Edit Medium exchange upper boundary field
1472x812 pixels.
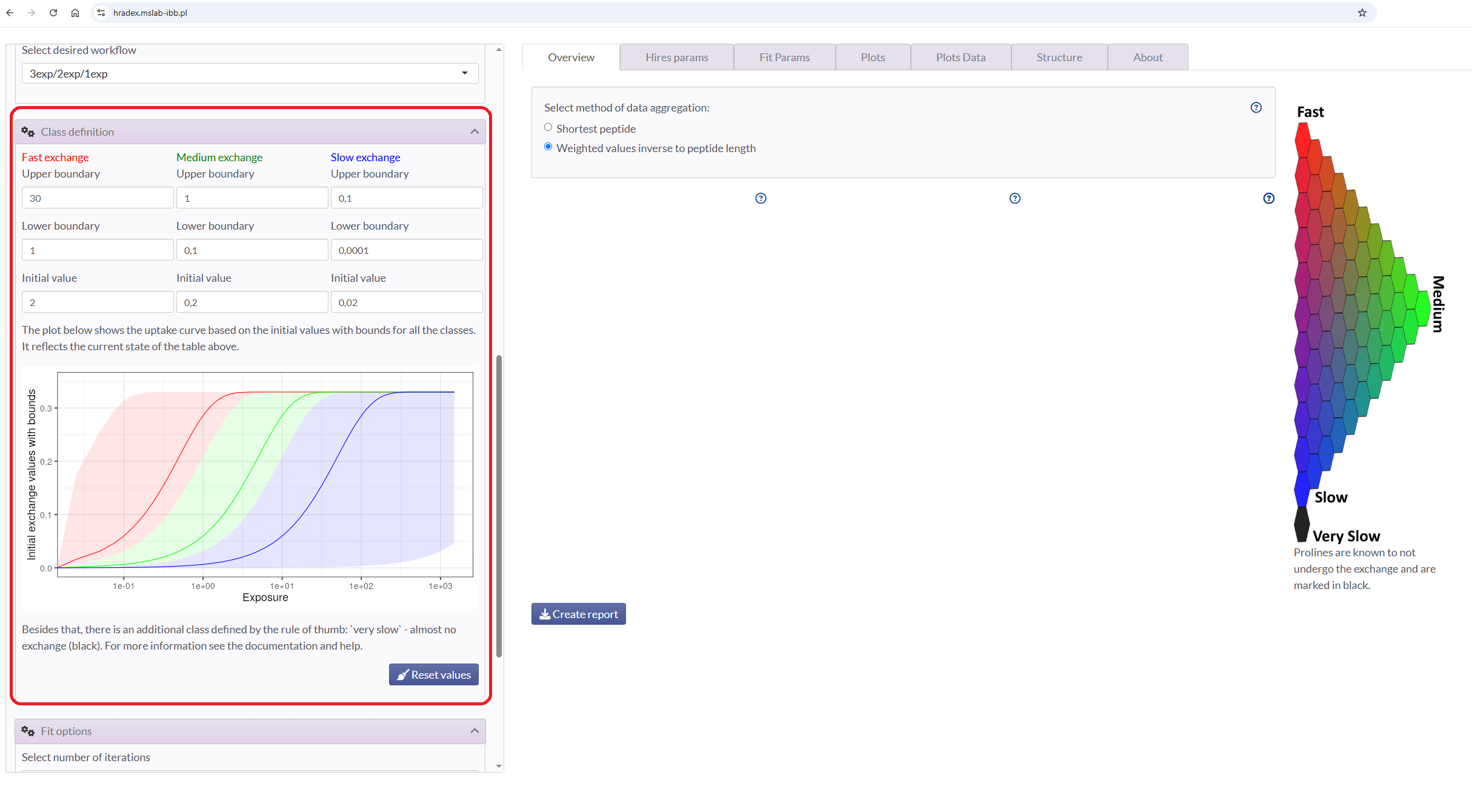coord(252,198)
